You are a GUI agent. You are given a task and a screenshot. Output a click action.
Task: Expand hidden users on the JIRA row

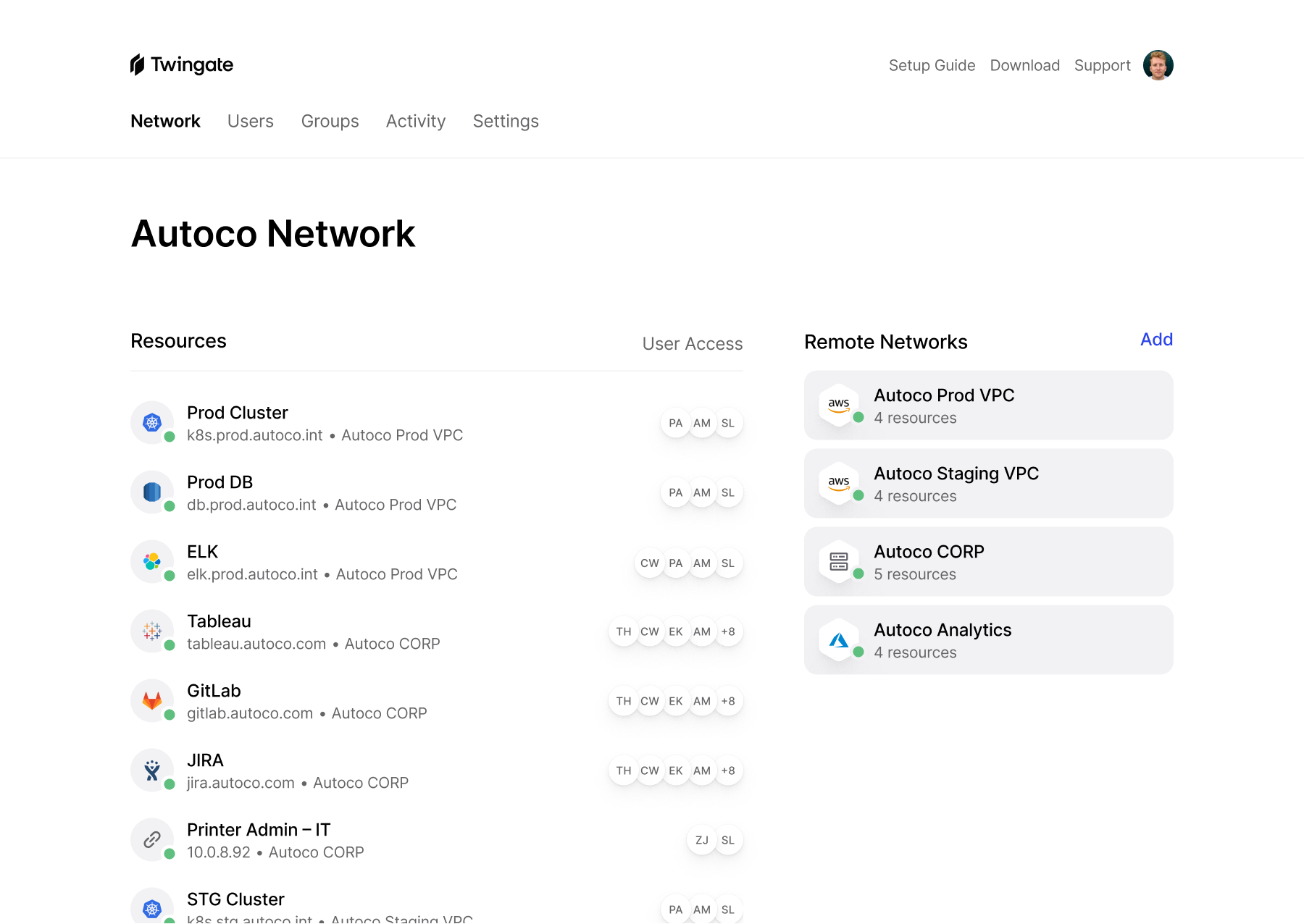(x=729, y=770)
